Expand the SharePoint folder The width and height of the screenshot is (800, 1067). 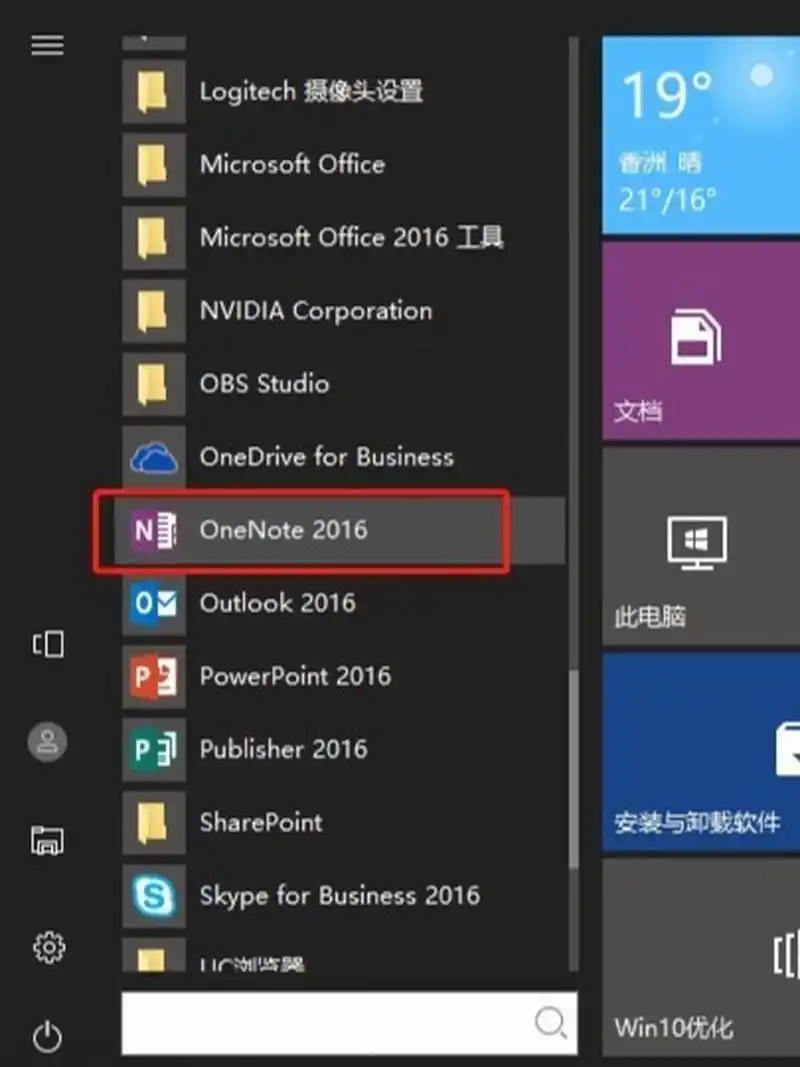(x=261, y=822)
